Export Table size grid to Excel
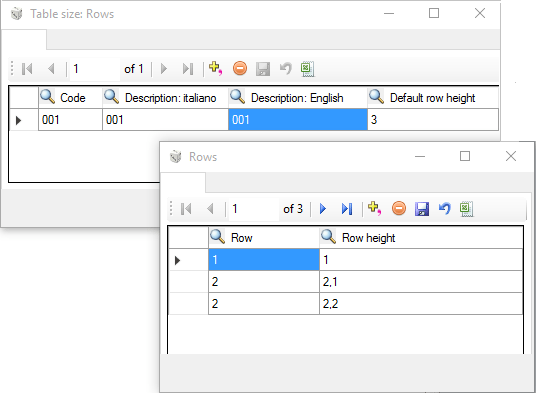Screen dimensions: 536x393 (x=307, y=69)
